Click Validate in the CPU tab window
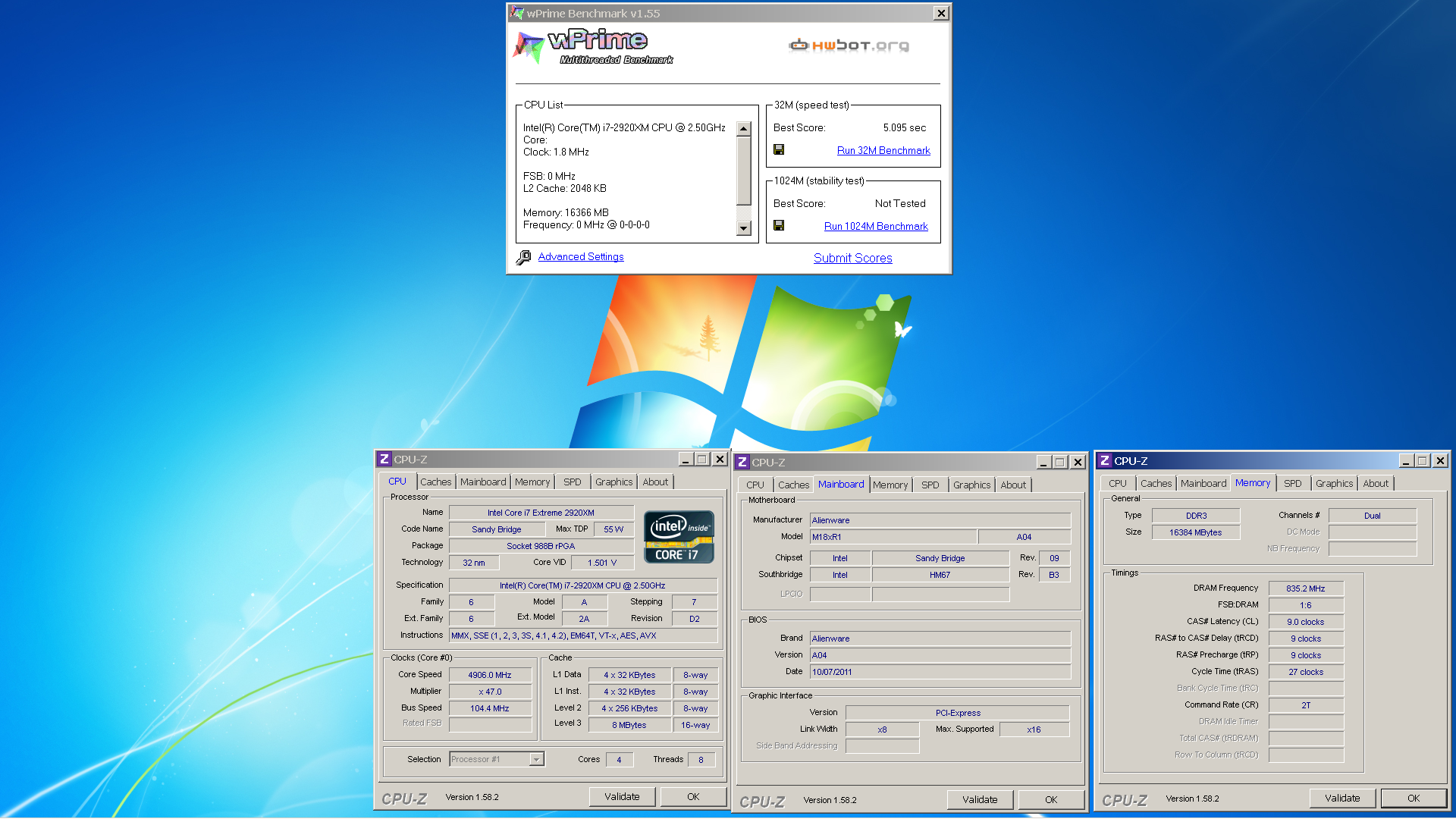This screenshot has height=819, width=1456. tap(622, 796)
